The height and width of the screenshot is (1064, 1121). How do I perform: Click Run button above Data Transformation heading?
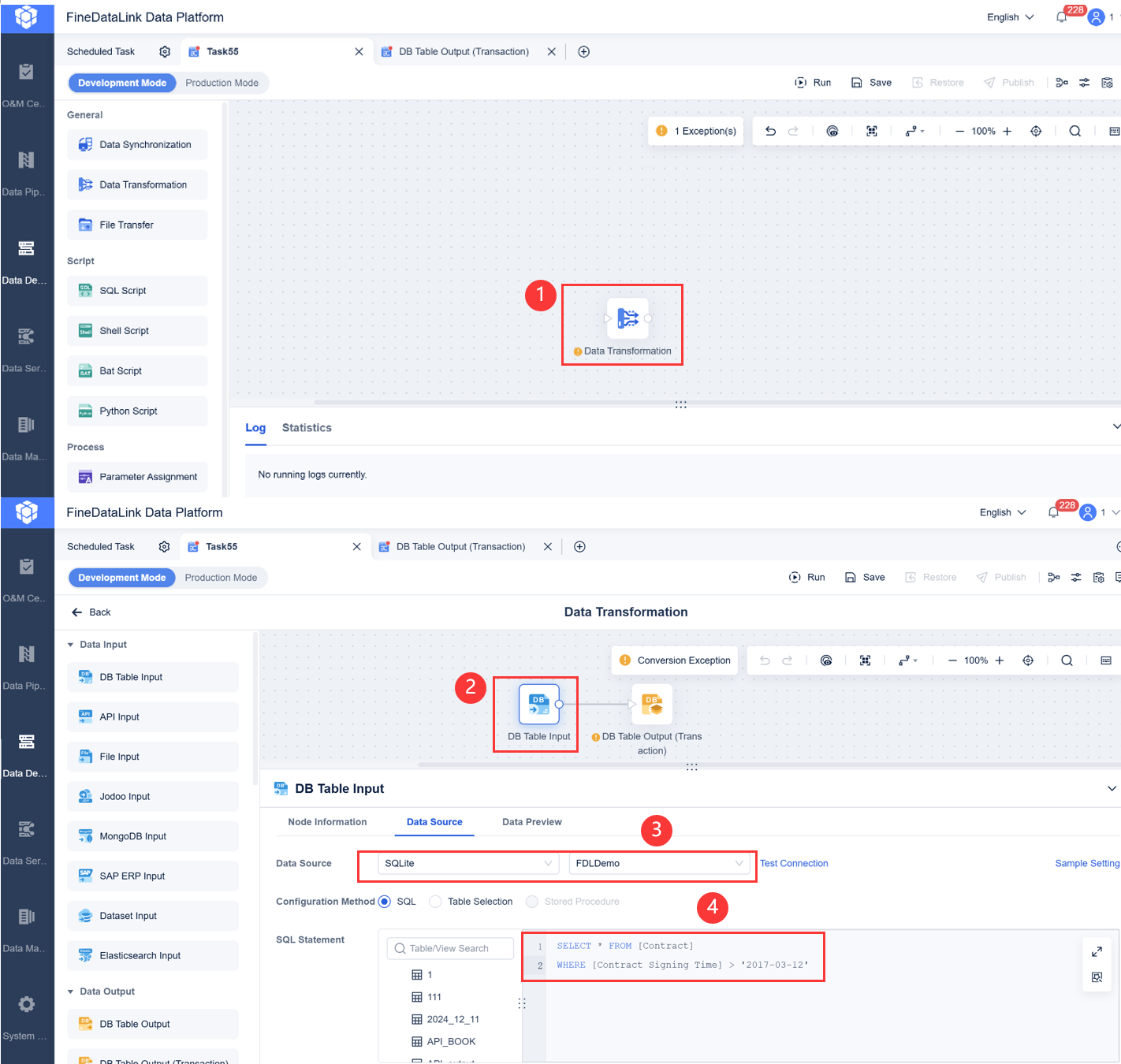coord(807,578)
